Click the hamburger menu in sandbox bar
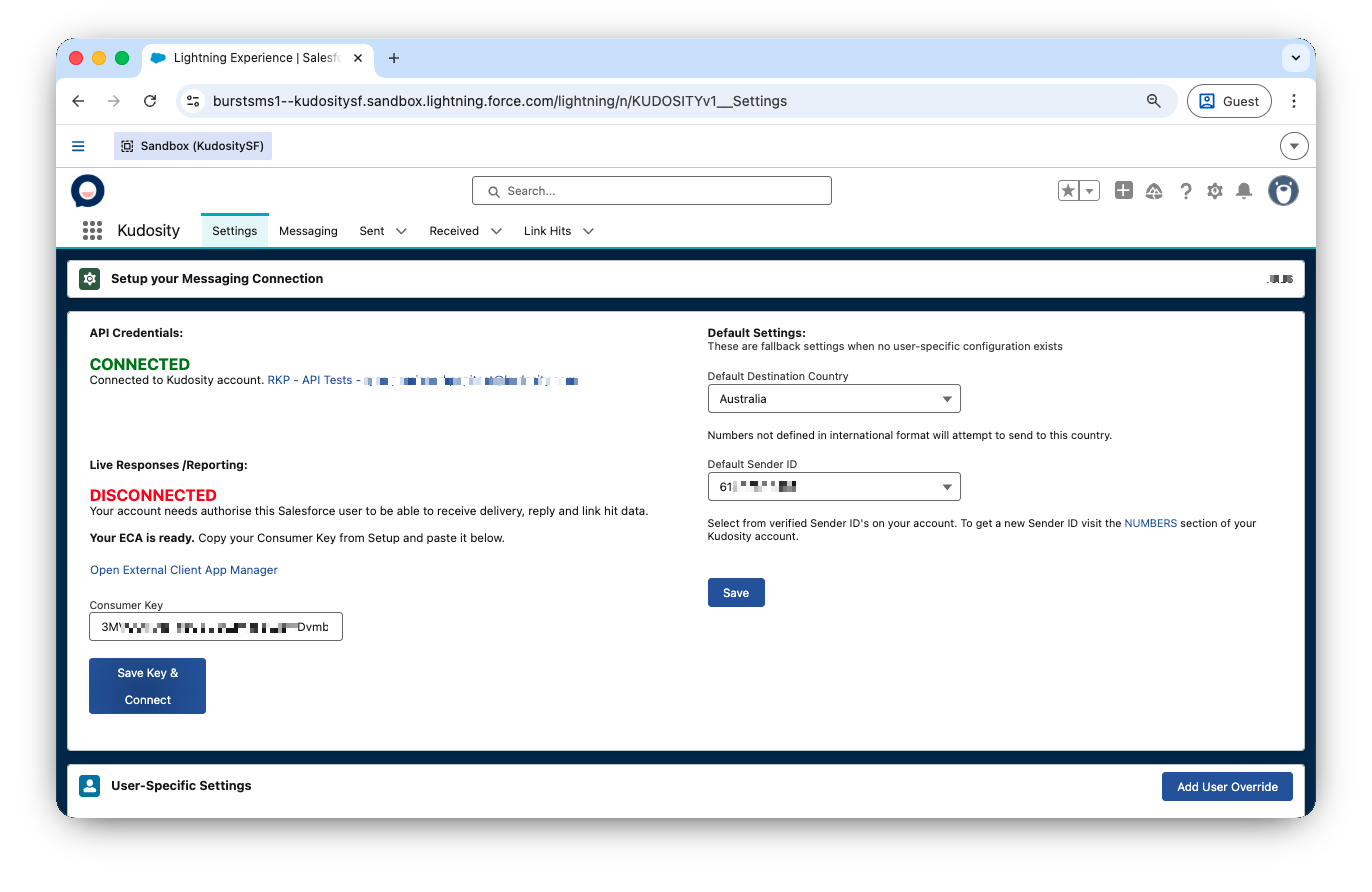Viewport: 1372px width, 892px height. [78, 146]
